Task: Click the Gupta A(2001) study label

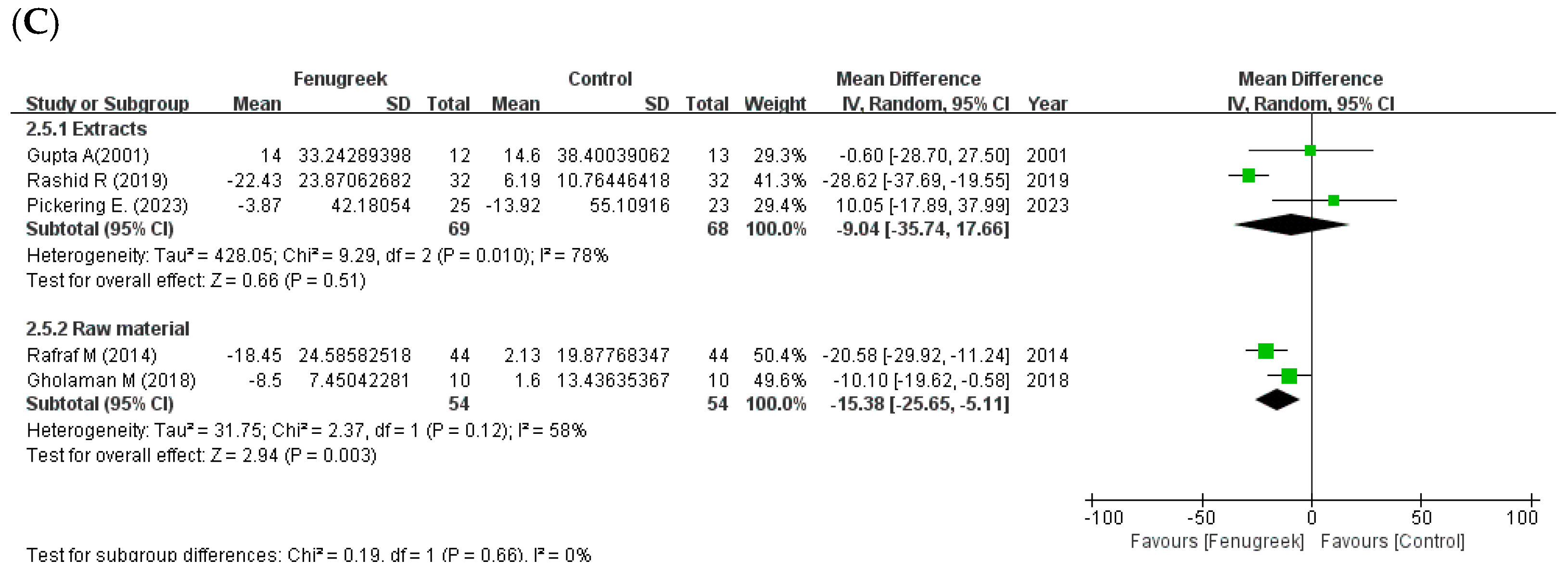Action: coord(88,156)
